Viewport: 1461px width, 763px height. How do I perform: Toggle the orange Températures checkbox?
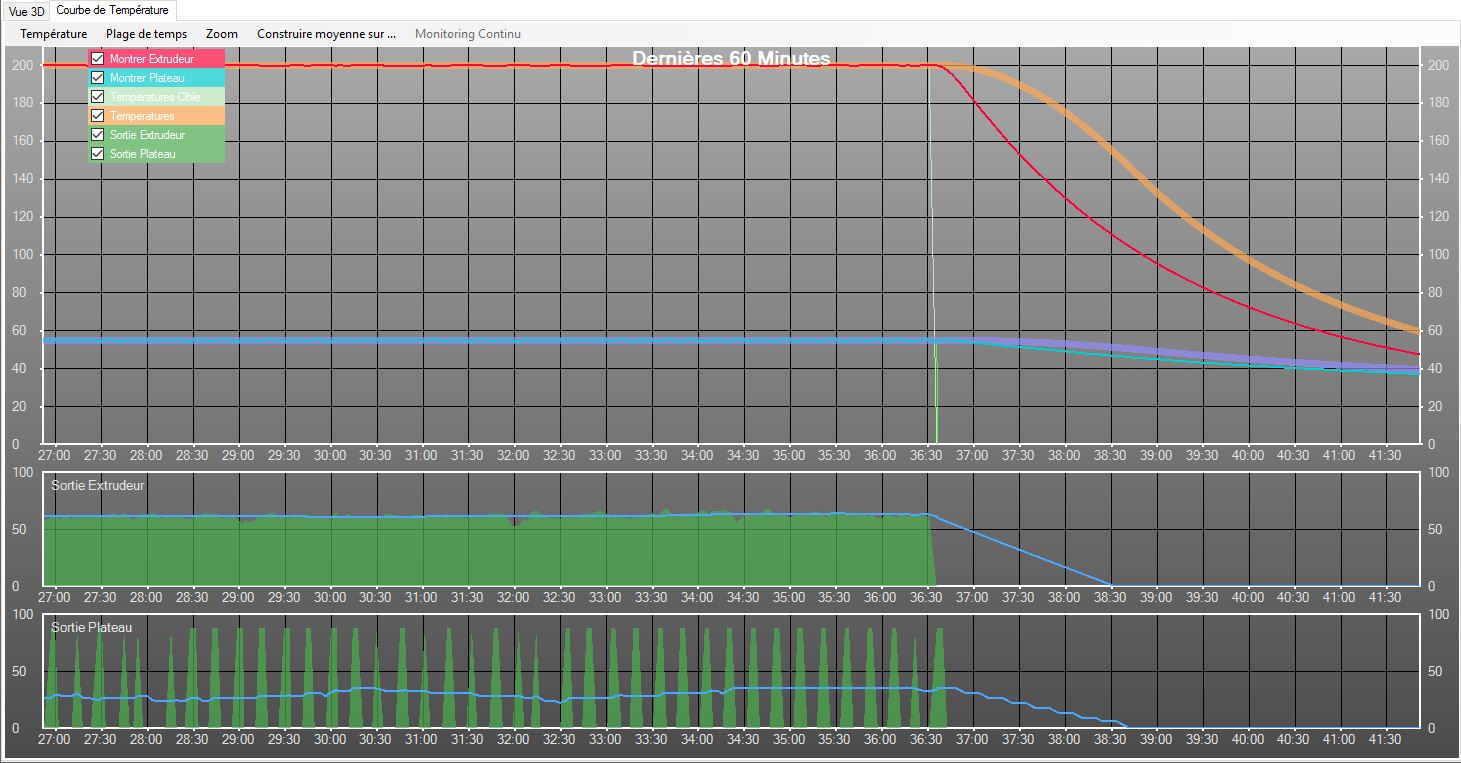[98, 116]
